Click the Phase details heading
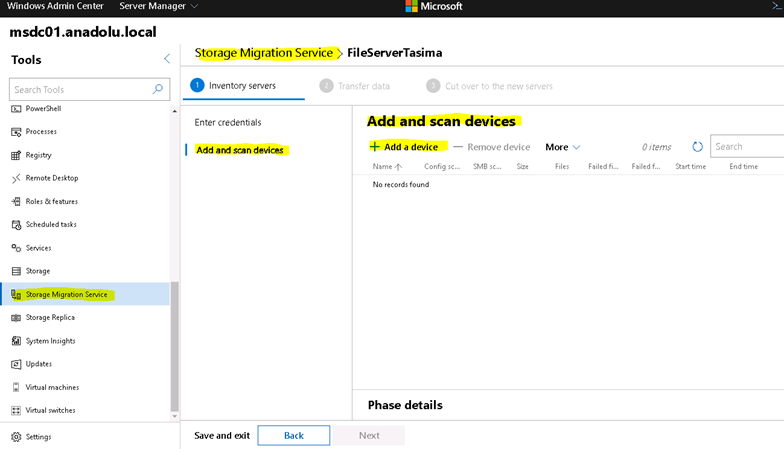 [x=405, y=405]
